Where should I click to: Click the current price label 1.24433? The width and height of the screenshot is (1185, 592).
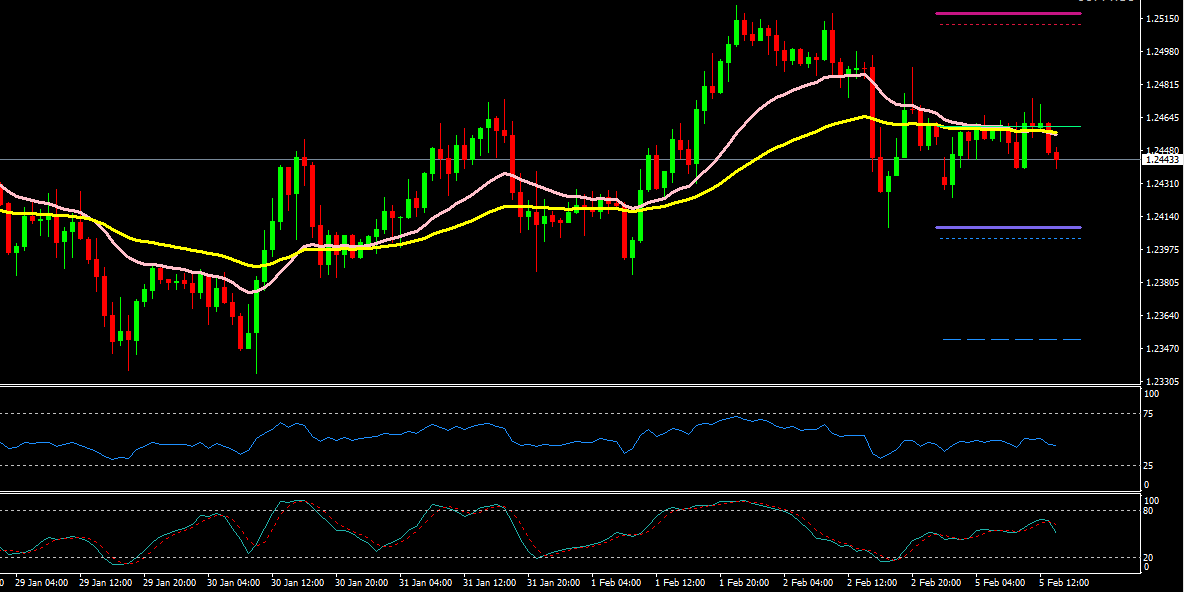point(1162,160)
